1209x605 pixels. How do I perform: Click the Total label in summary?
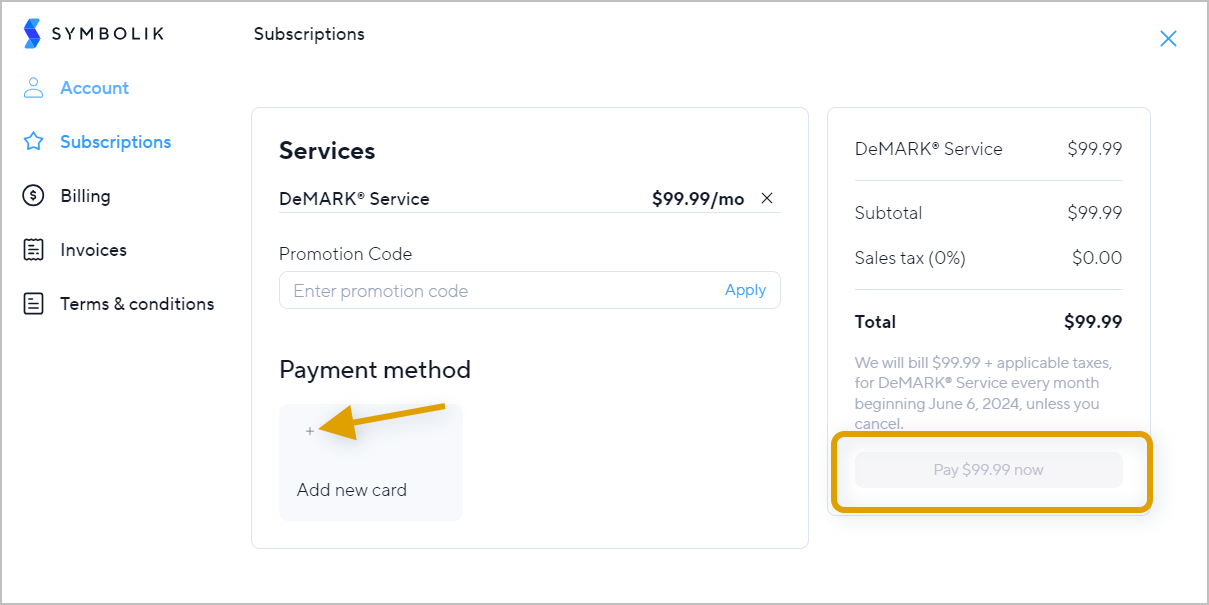pyautogui.click(x=875, y=322)
